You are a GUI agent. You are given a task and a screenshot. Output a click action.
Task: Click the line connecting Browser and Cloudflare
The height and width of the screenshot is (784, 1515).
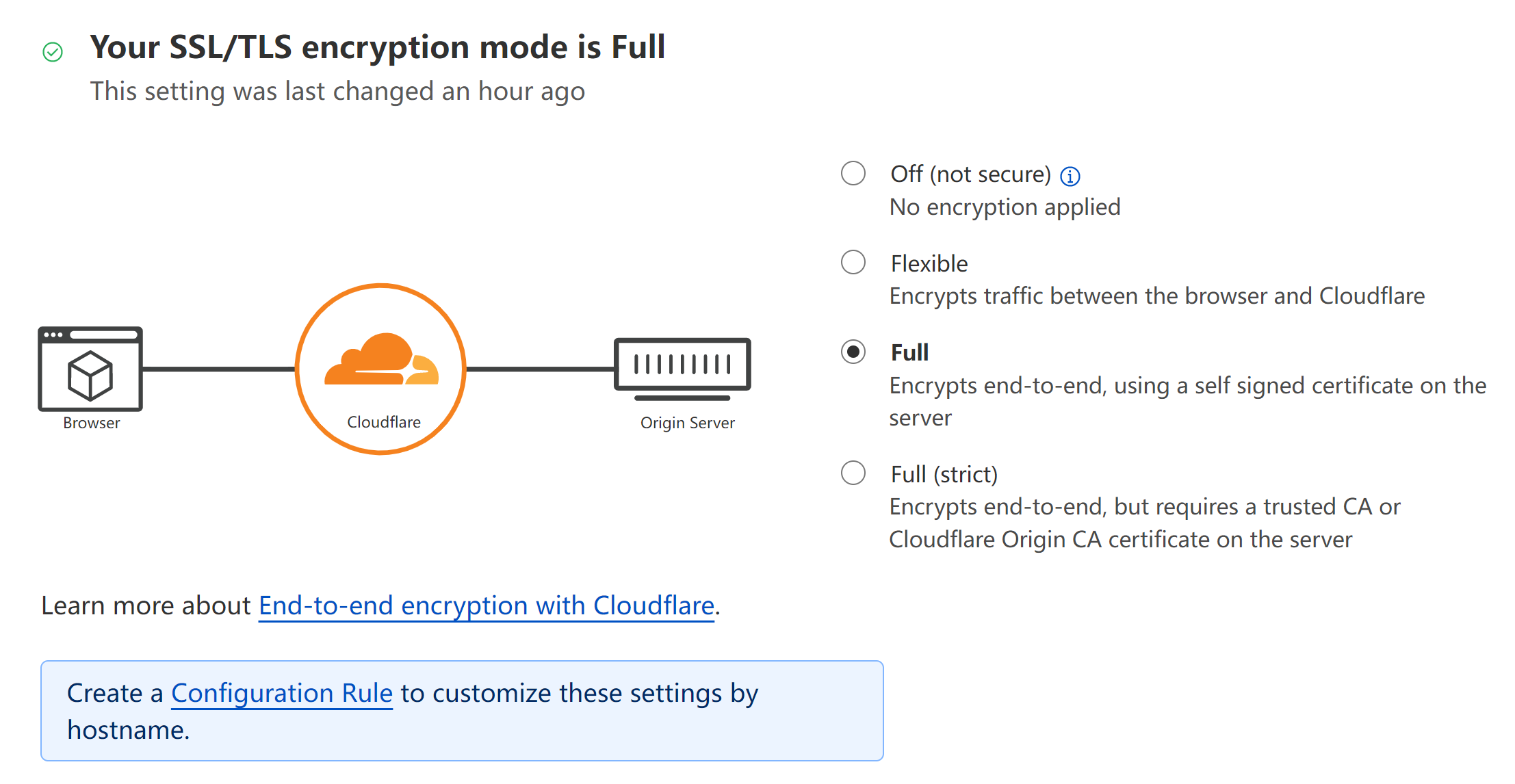pyautogui.click(x=219, y=369)
